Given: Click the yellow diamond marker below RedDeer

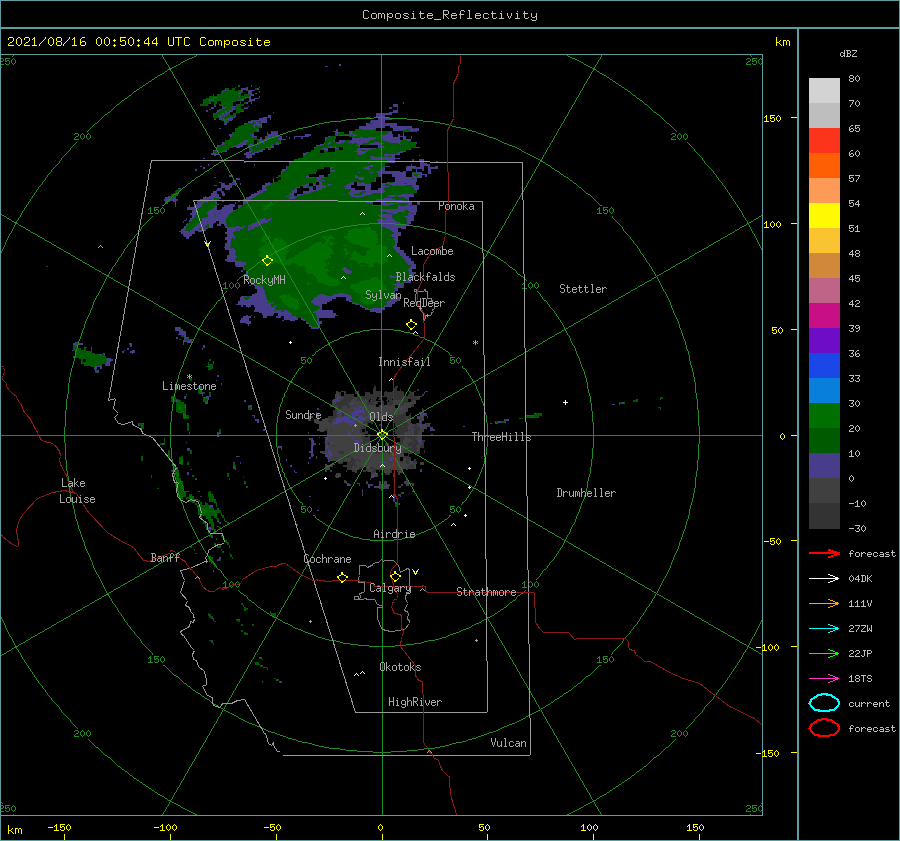Looking at the screenshot, I should (x=411, y=325).
